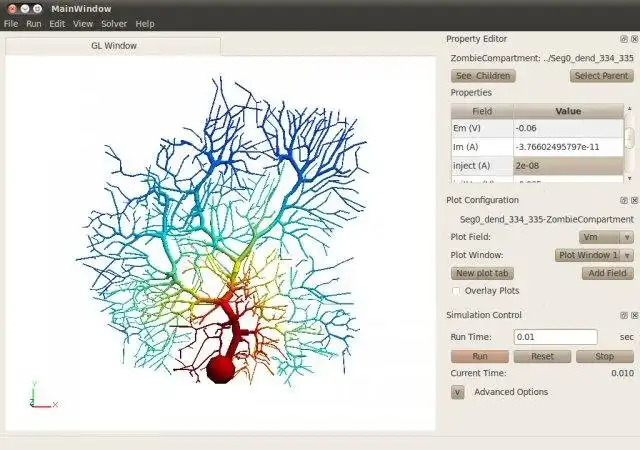Select the -3.76602495797e-11 value cell
Screen dimensions: 640x450
coord(568,147)
